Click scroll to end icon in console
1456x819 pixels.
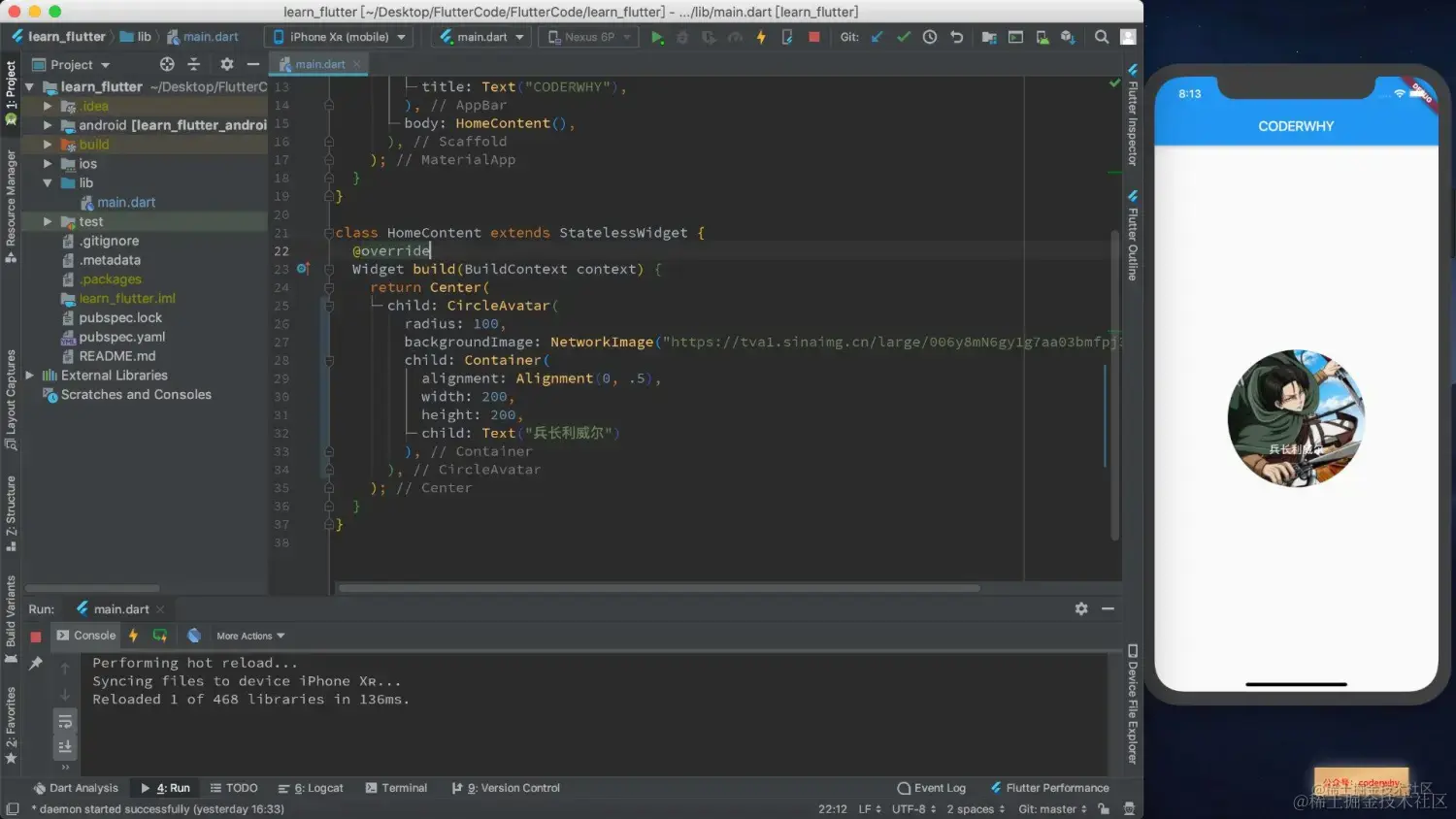tap(65, 746)
